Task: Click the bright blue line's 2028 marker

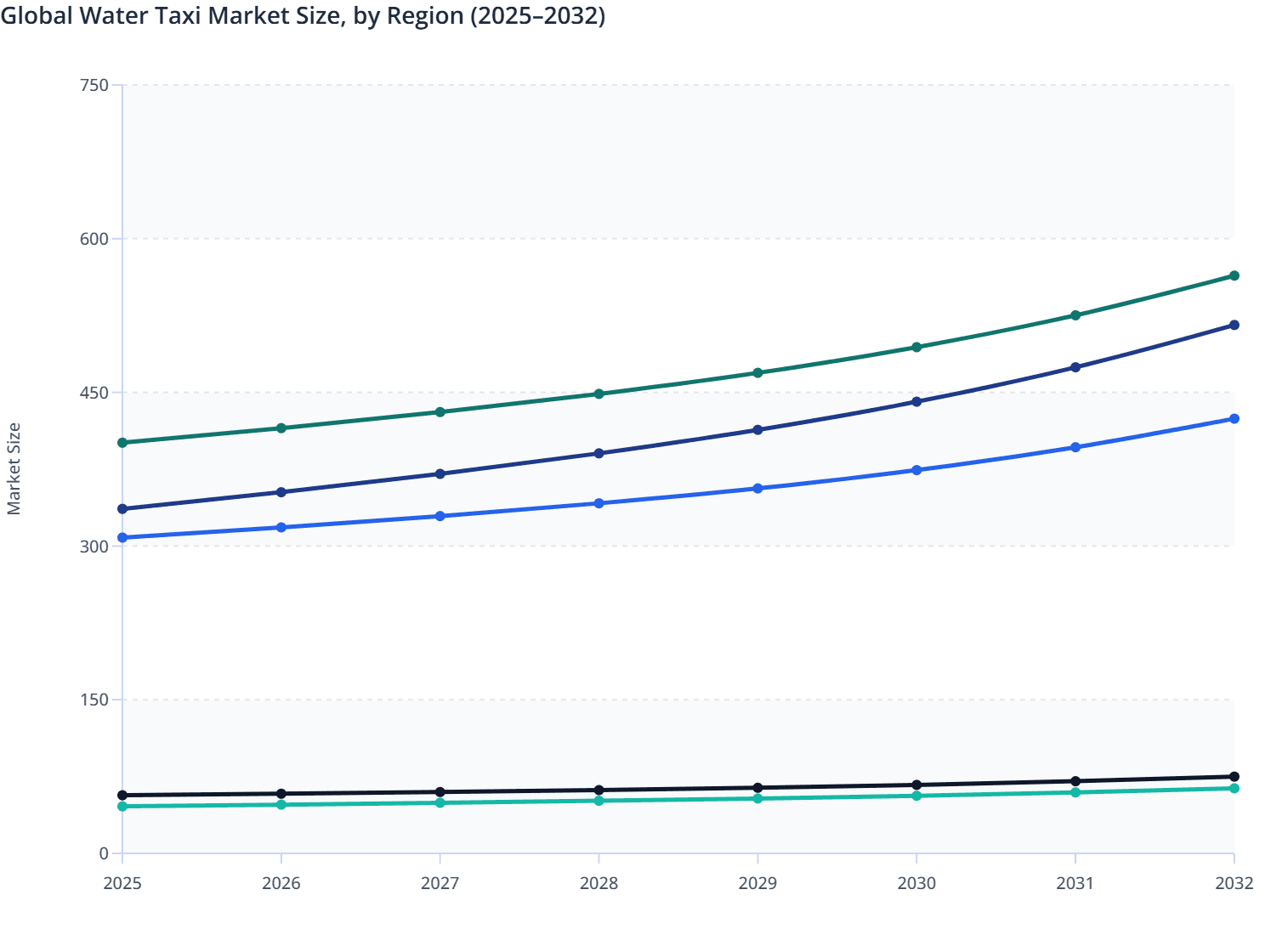Action: [x=598, y=503]
